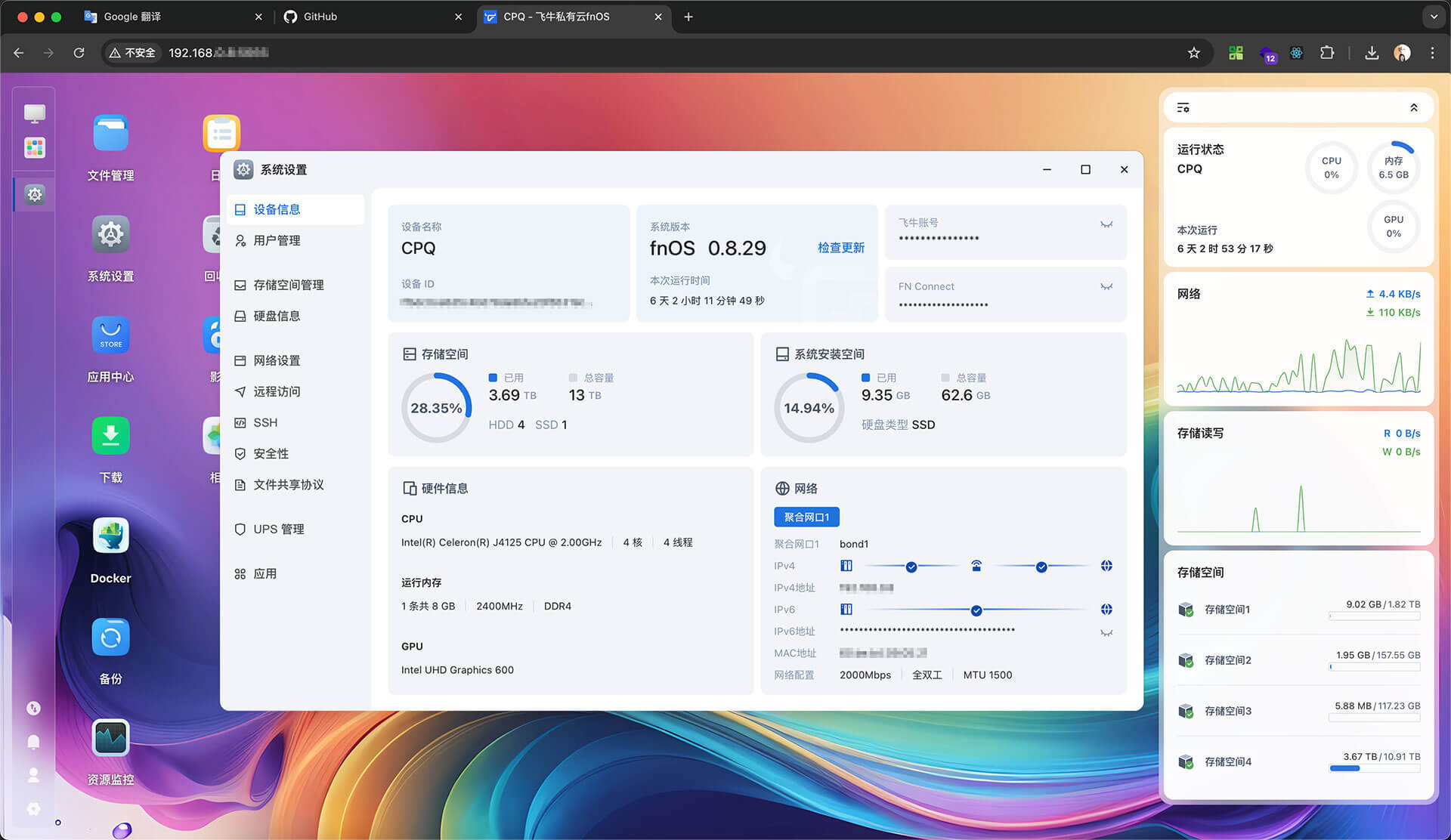Open widget panel settings icon
This screenshot has width=1451, height=840.
click(x=1183, y=108)
